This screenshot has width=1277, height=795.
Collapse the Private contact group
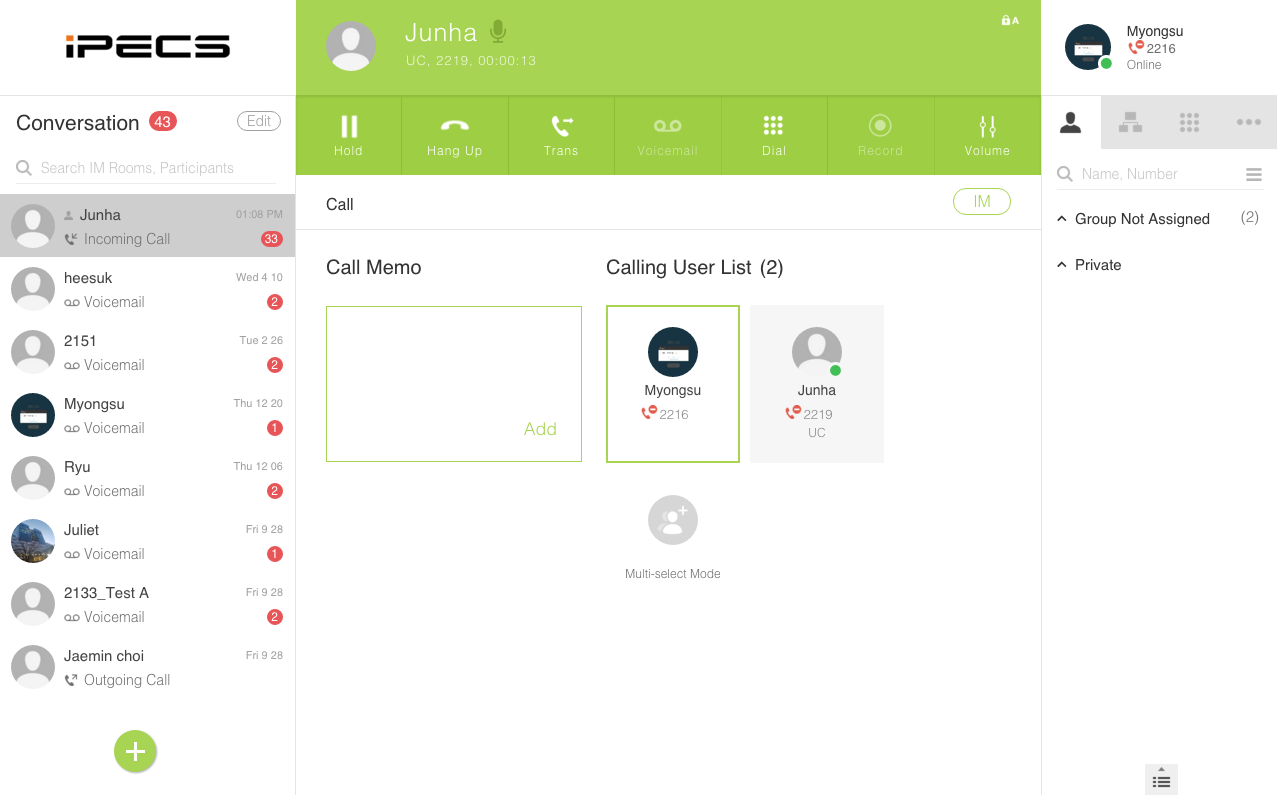click(x=1062, y=265)
